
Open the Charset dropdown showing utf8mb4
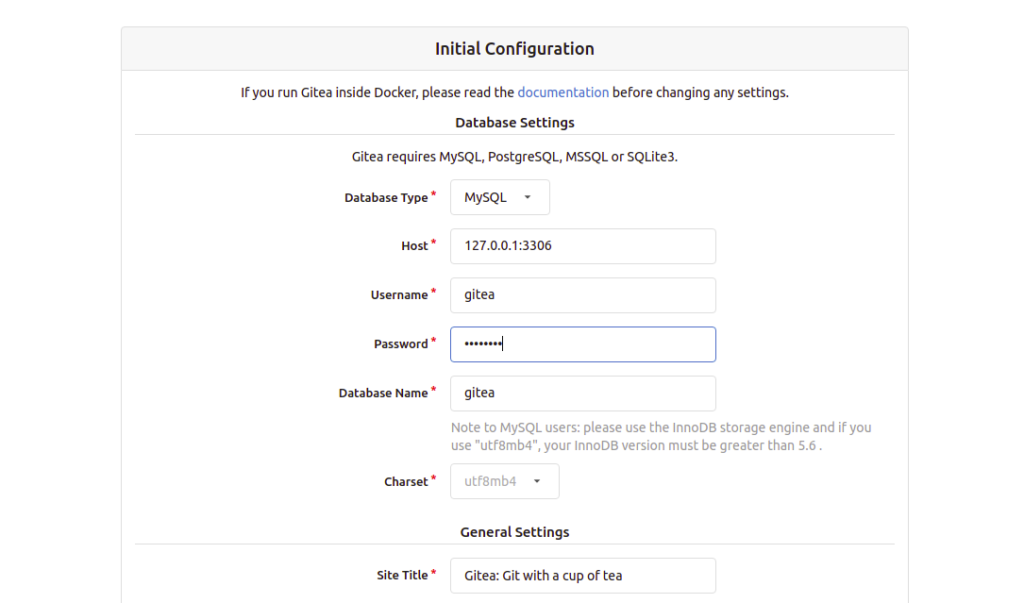tap(504, 481)
